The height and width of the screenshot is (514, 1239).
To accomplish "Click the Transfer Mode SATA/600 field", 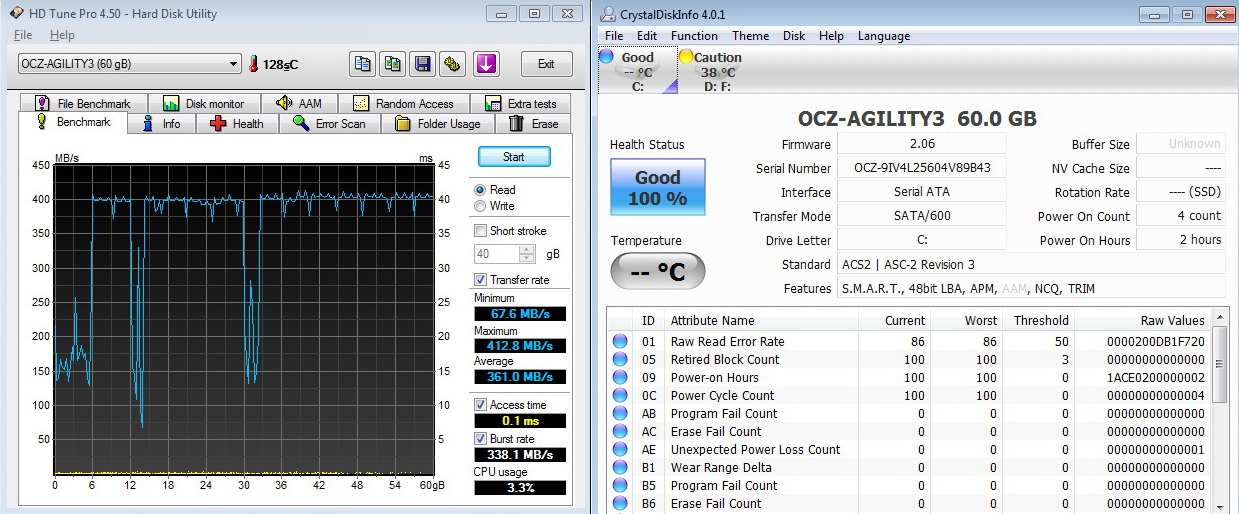I will coord(922,216).
